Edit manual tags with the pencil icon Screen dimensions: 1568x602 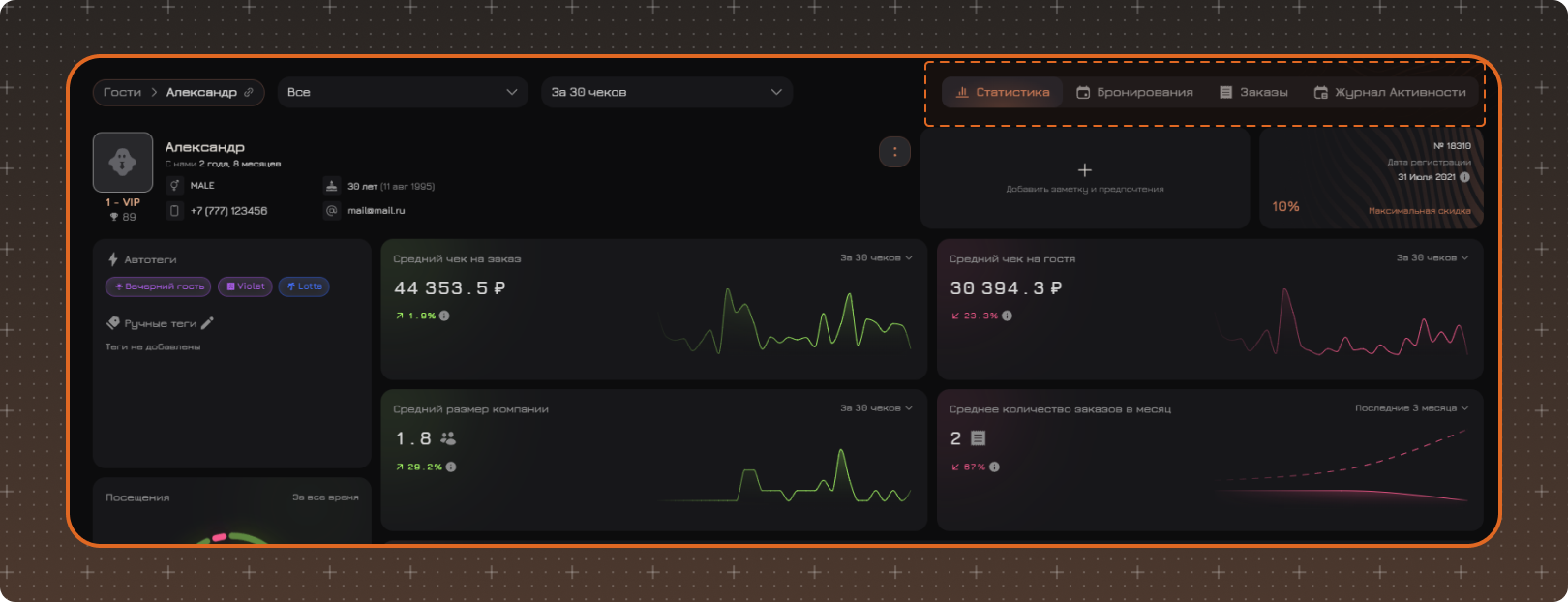click(207, 323)
